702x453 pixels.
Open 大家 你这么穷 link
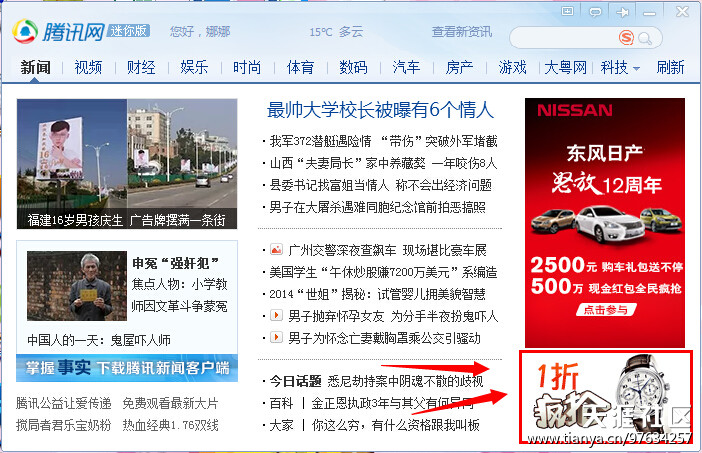(374, 425)
